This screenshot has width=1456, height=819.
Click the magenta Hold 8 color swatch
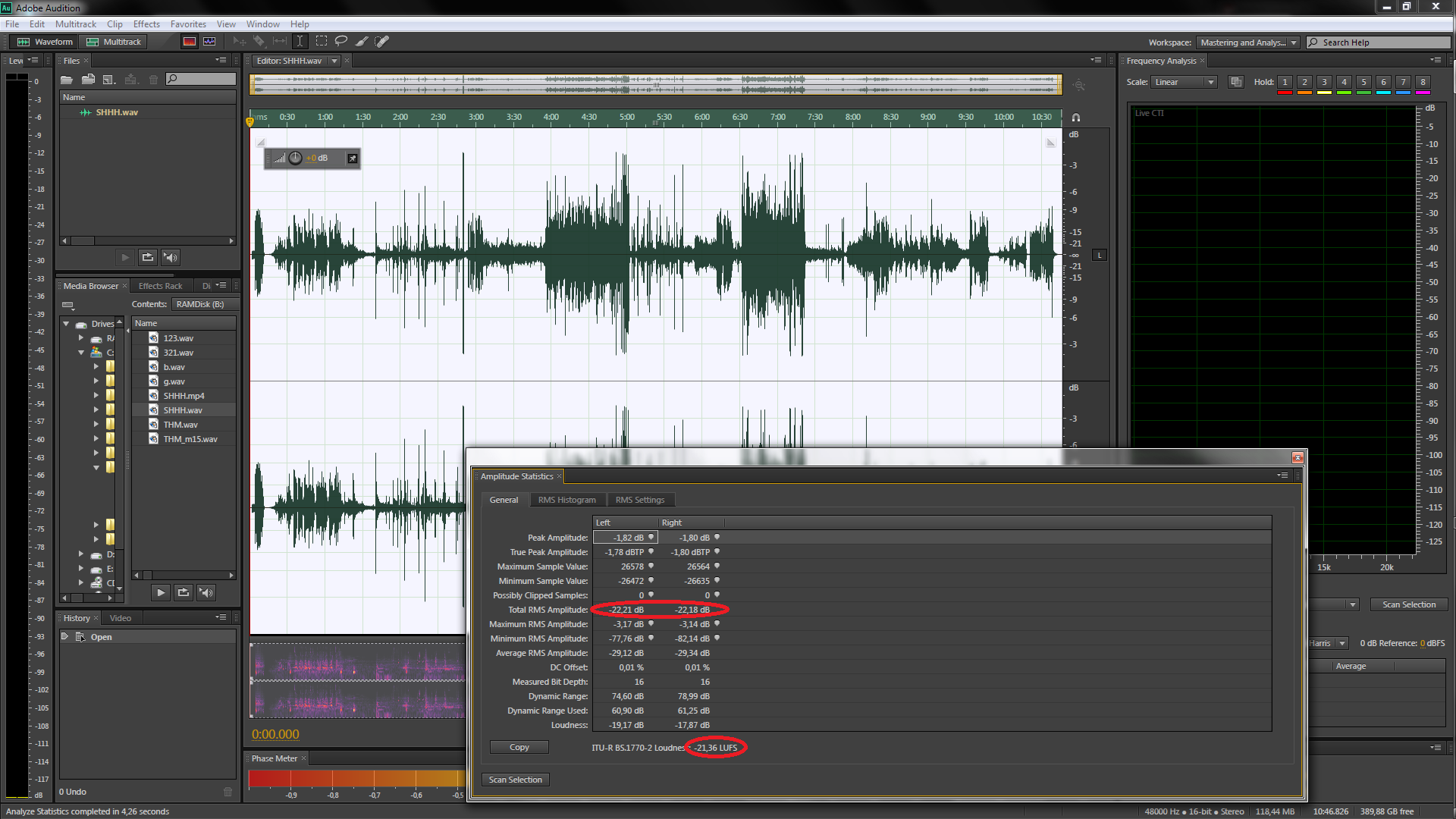click(x=1423, y=93)
